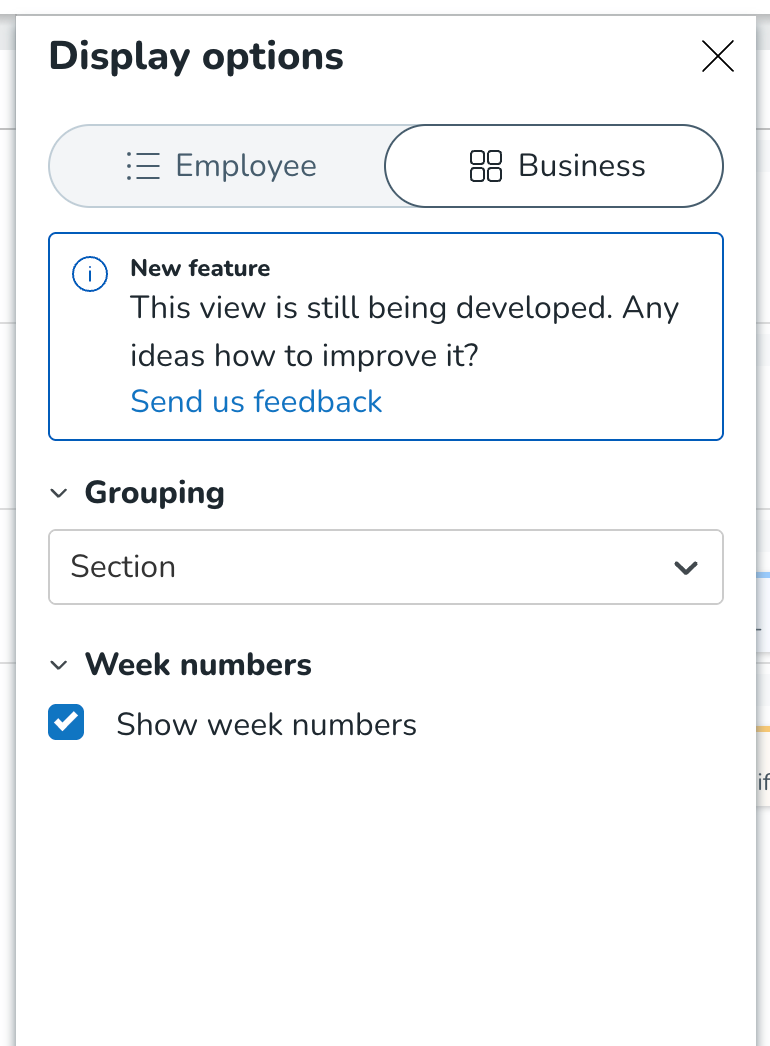Click the Grouping section heading
The height and width of the screenshot is (1046, 770).
(x=155, y=493)
